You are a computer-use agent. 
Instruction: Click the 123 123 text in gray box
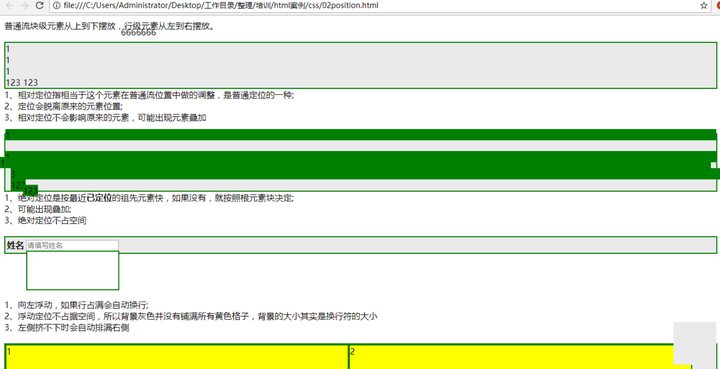pos(22,83)
